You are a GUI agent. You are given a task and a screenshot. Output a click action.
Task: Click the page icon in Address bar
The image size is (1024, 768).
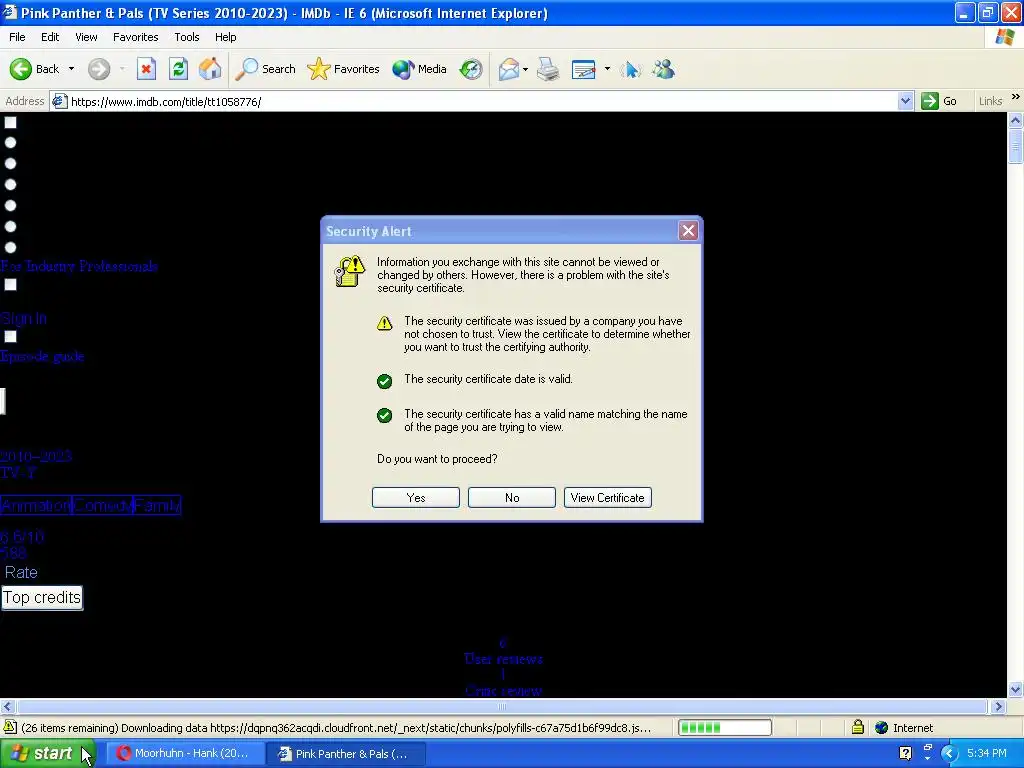(x=59, y=101)
